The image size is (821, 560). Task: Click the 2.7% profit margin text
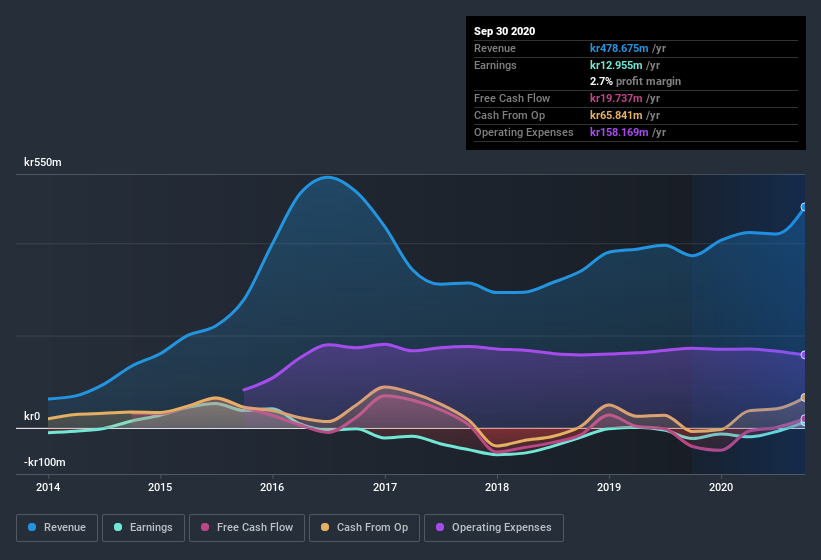click(x=636, y=81)
